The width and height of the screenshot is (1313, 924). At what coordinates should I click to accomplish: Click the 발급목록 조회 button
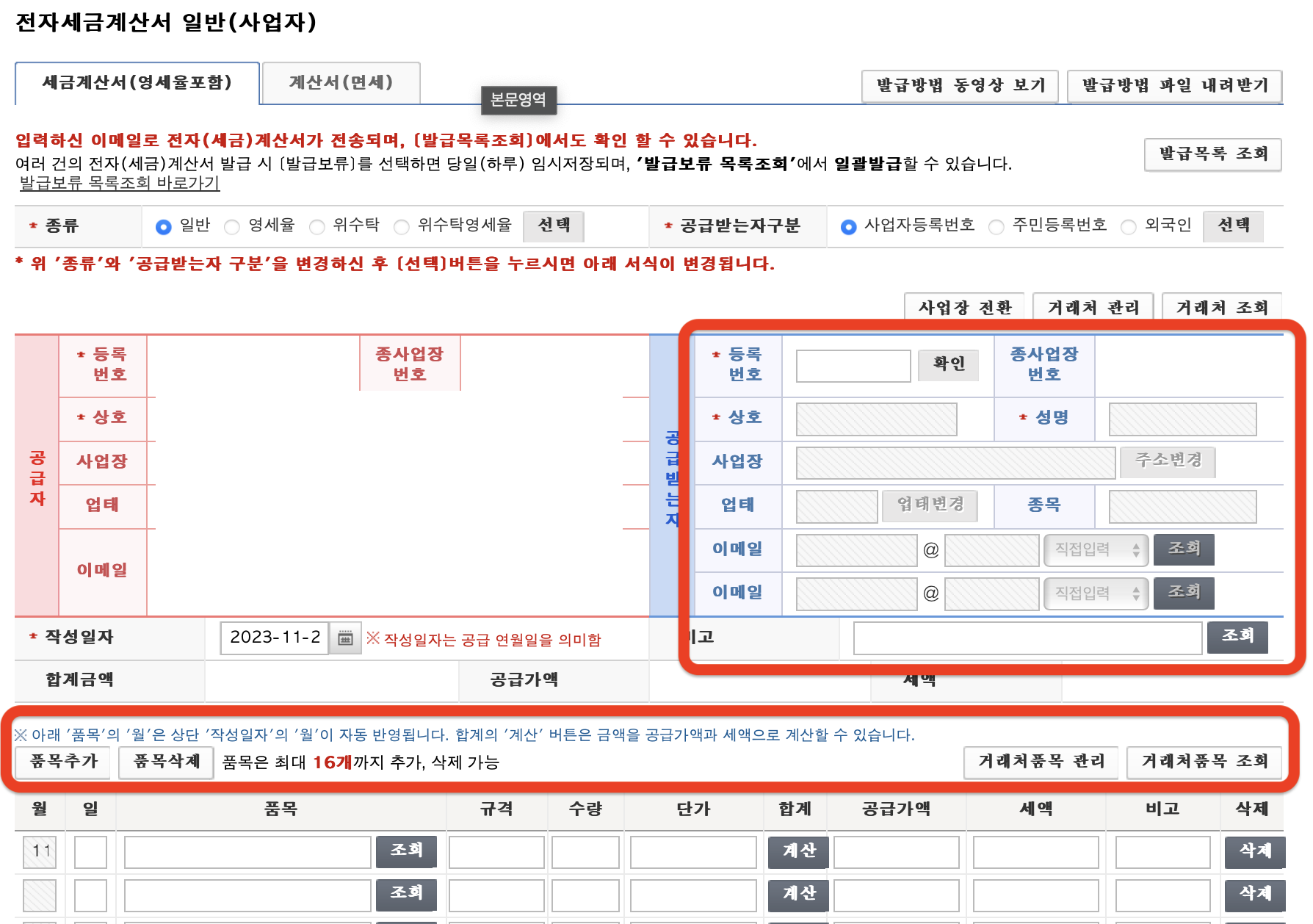point(1212,155)
